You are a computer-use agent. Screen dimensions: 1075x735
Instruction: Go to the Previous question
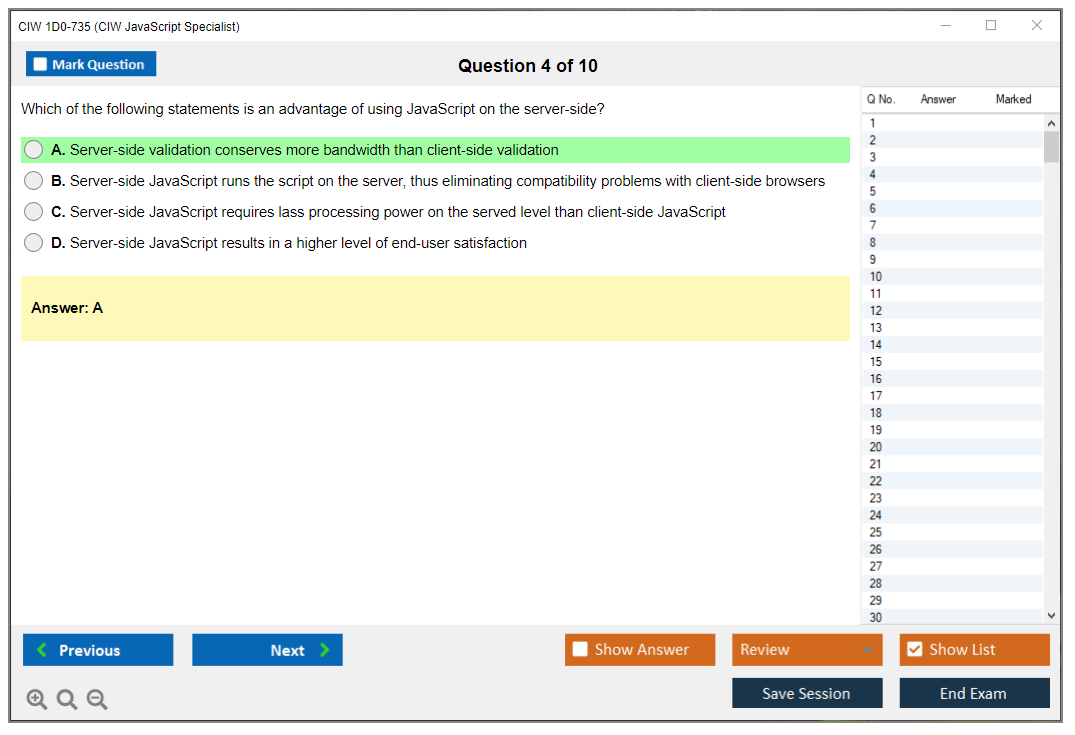pyautogui.click(x=98, y=650)
